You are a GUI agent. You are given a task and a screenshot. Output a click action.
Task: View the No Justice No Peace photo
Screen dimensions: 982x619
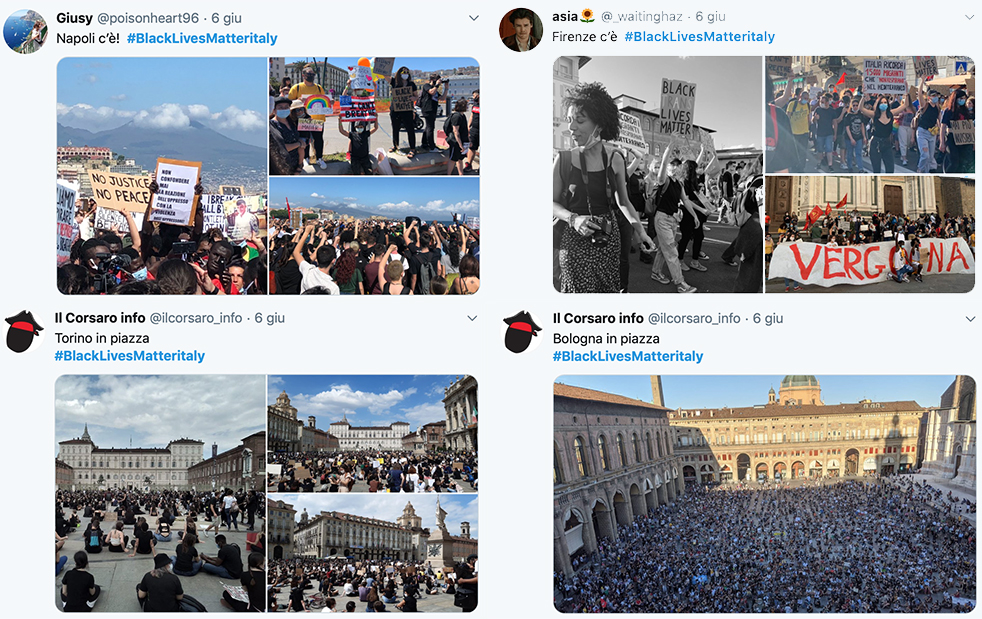pos(162,176)
